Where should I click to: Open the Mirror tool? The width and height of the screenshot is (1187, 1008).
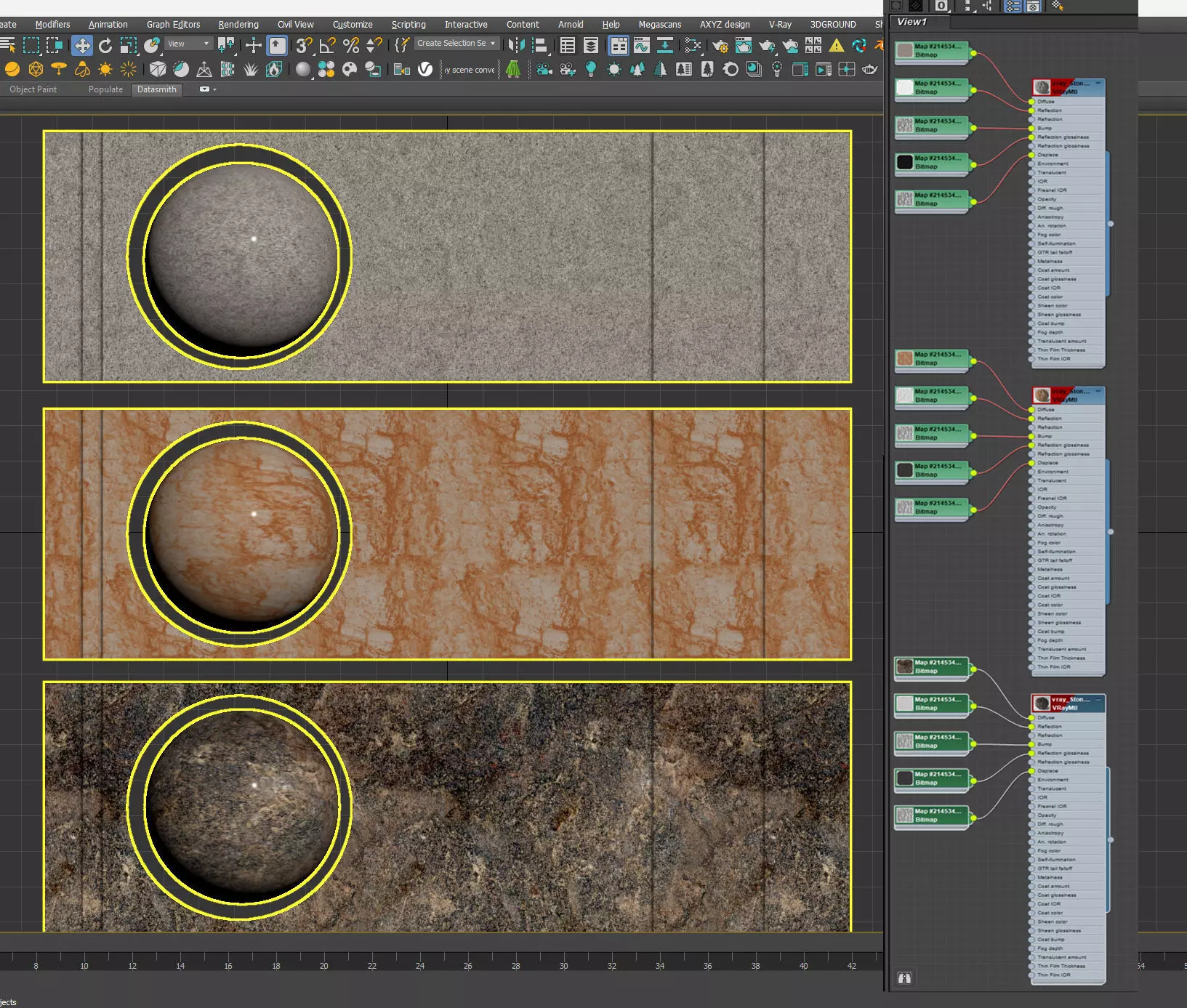coord(516,46)
